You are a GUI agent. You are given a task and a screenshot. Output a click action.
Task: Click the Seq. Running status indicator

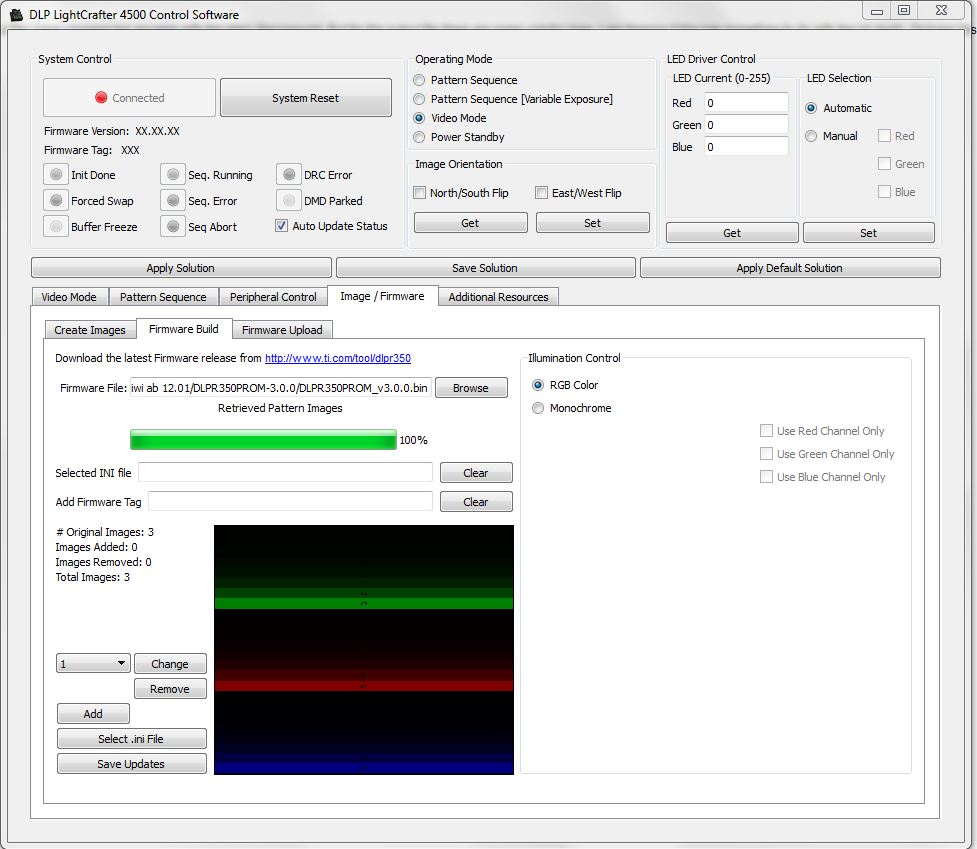[x=173, y=174]
